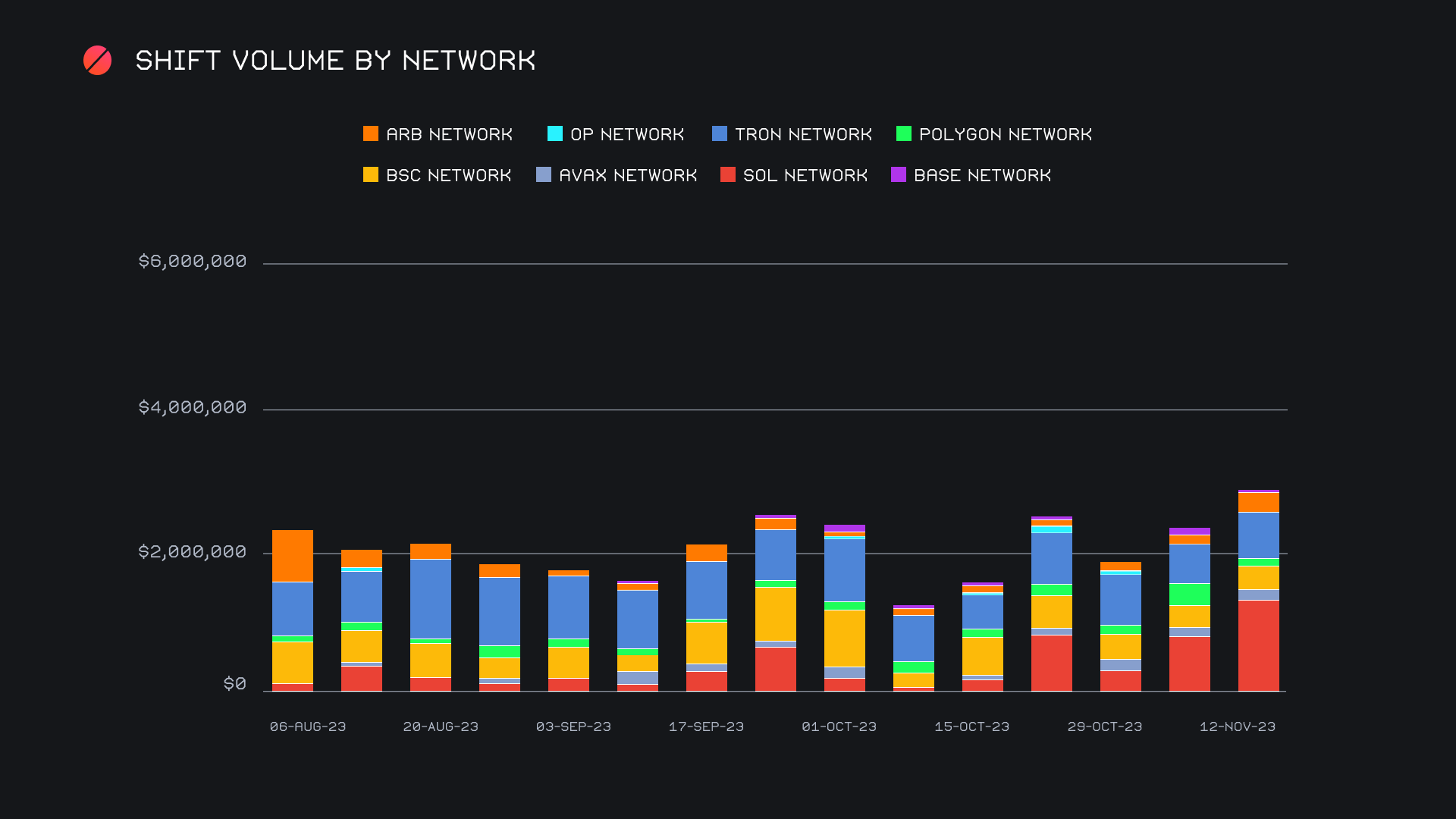Image resolution: width=1456 pixels, height=819 pixels.
Task: Toggle the SOL NETWORK legend label
Action: point(805,175)
